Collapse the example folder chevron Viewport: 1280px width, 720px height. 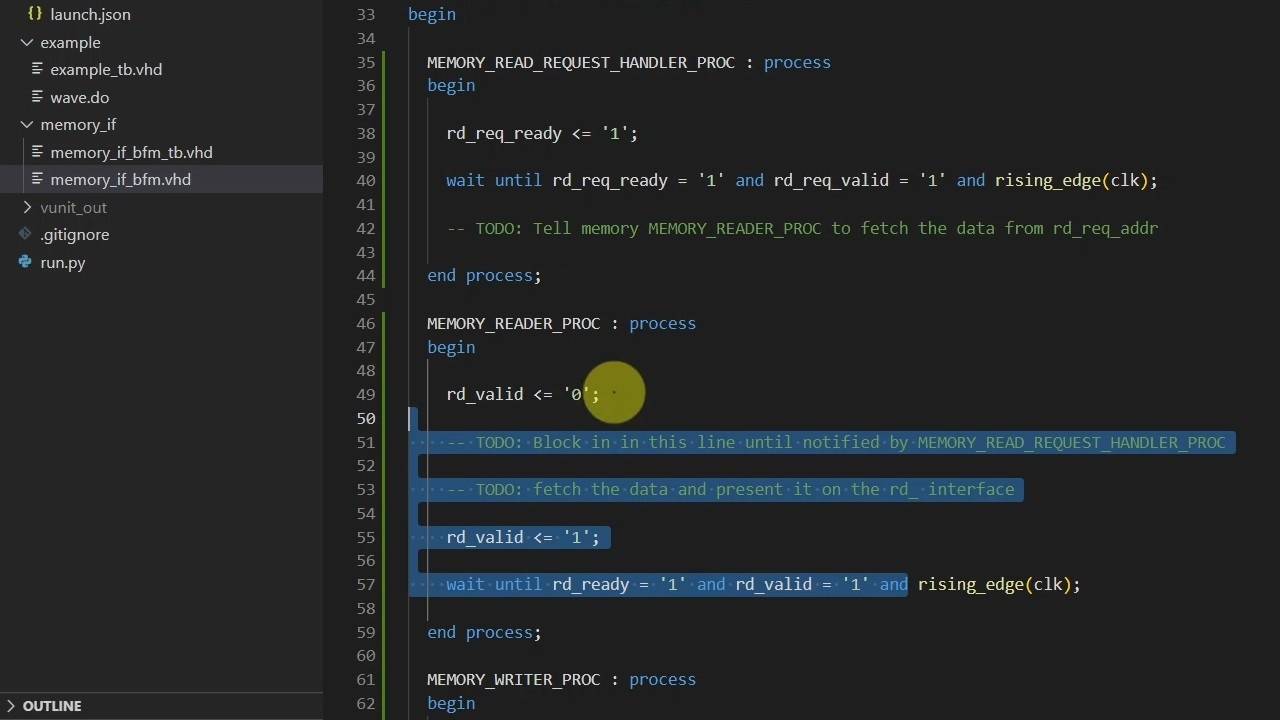(x=27, y=42)
